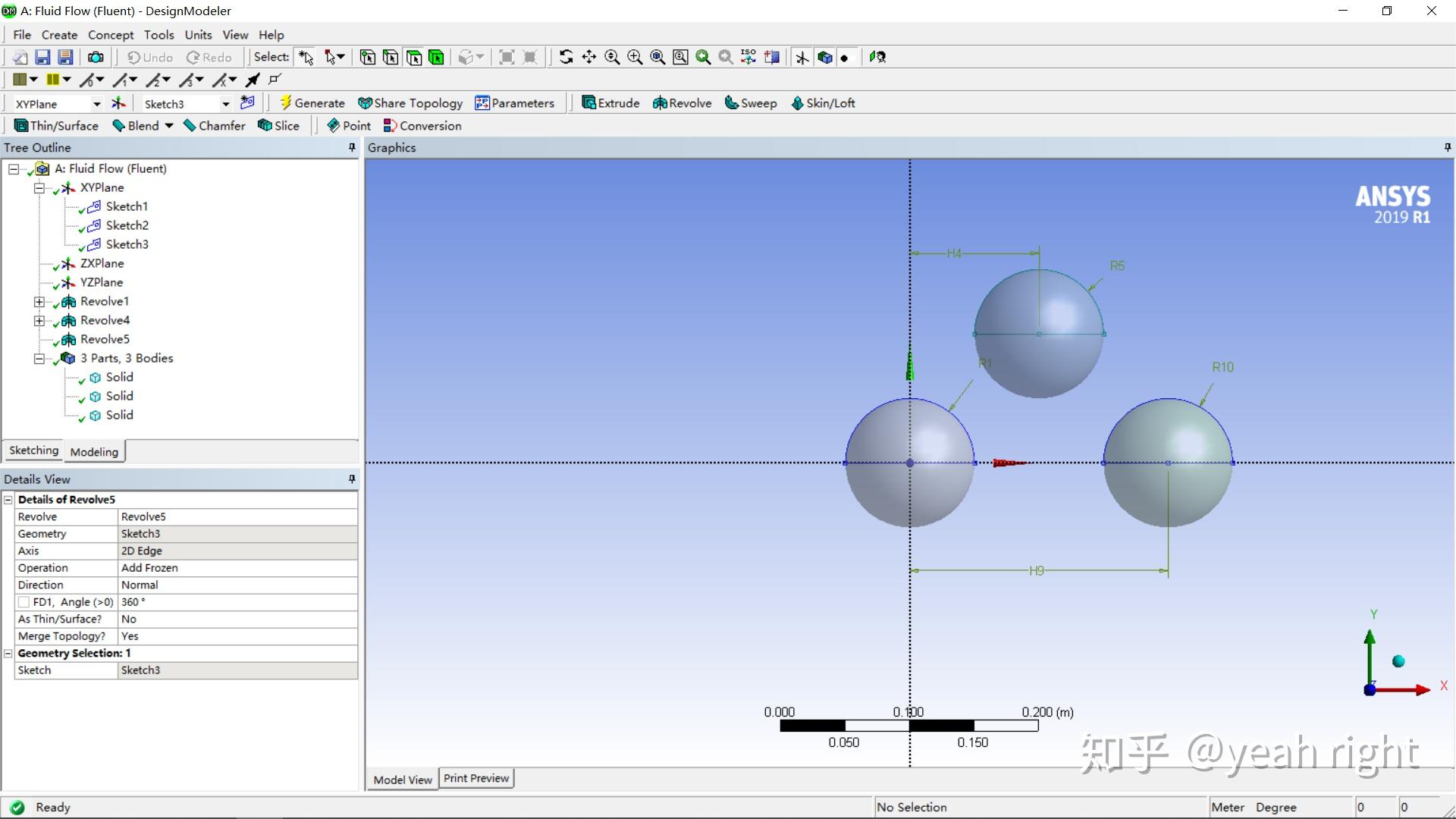Select Sketch2 in the tree outline
This screenshot has width=1456, height=819.
pos(127,225)
